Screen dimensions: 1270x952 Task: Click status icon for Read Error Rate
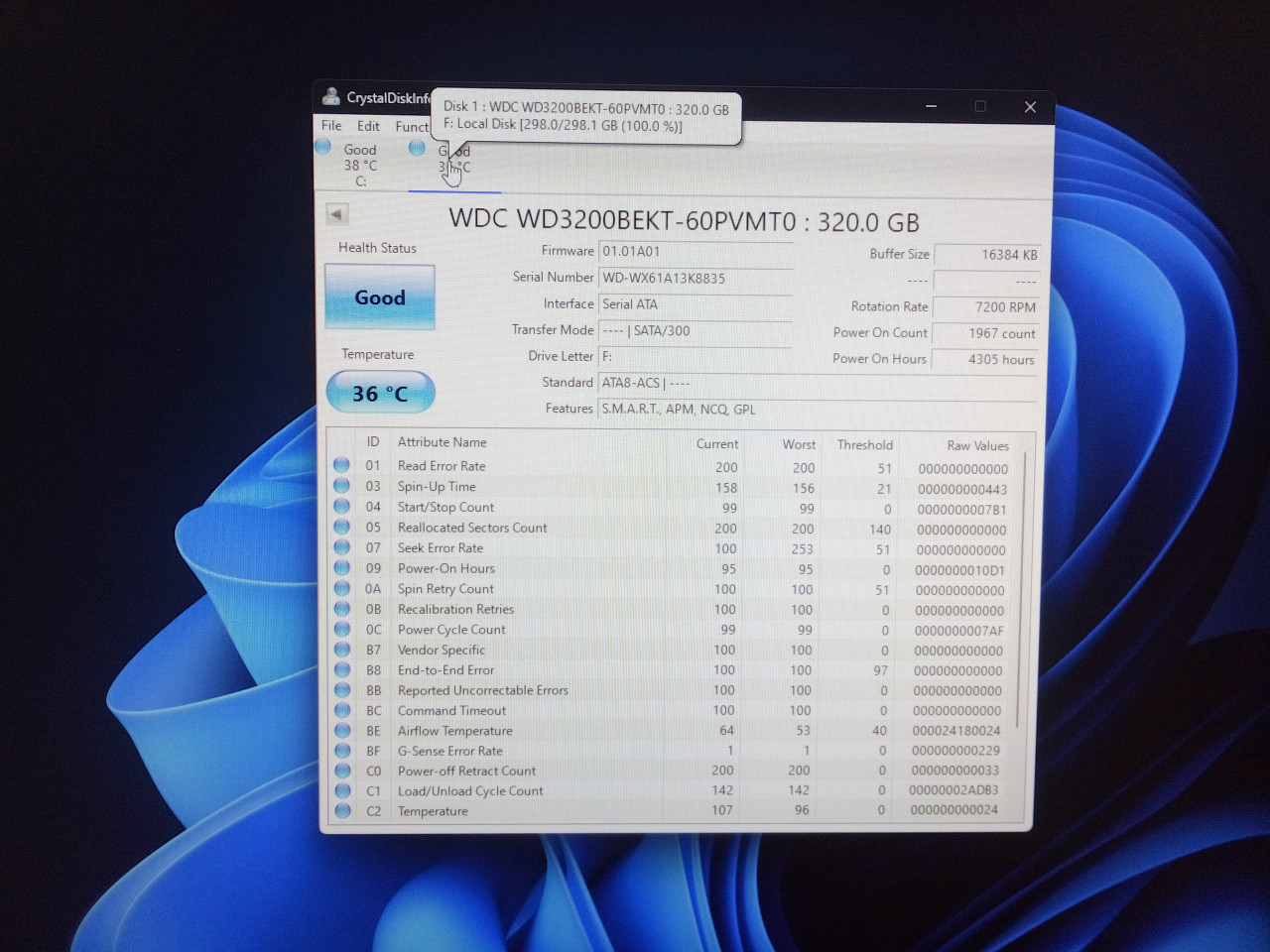point(341,465)
